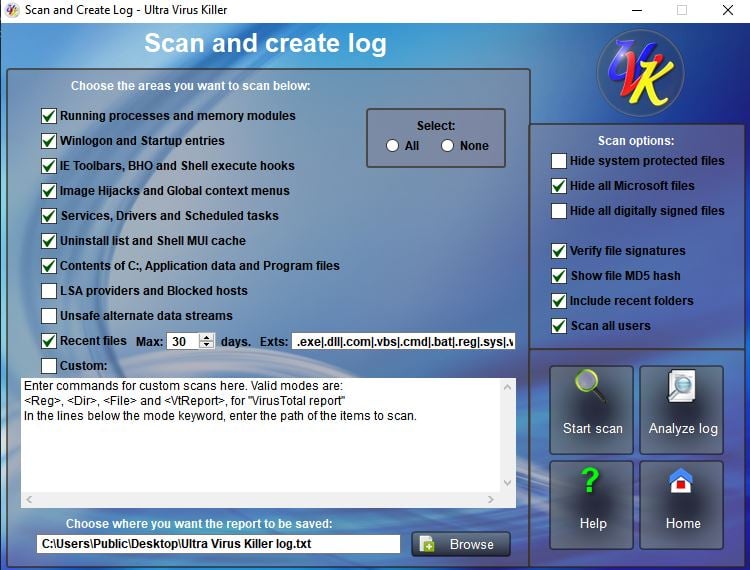Uncheck Winlogon and Startup entries
Image resolution: width=750 pixels, height=570 pixels.
tap(49, 141)
